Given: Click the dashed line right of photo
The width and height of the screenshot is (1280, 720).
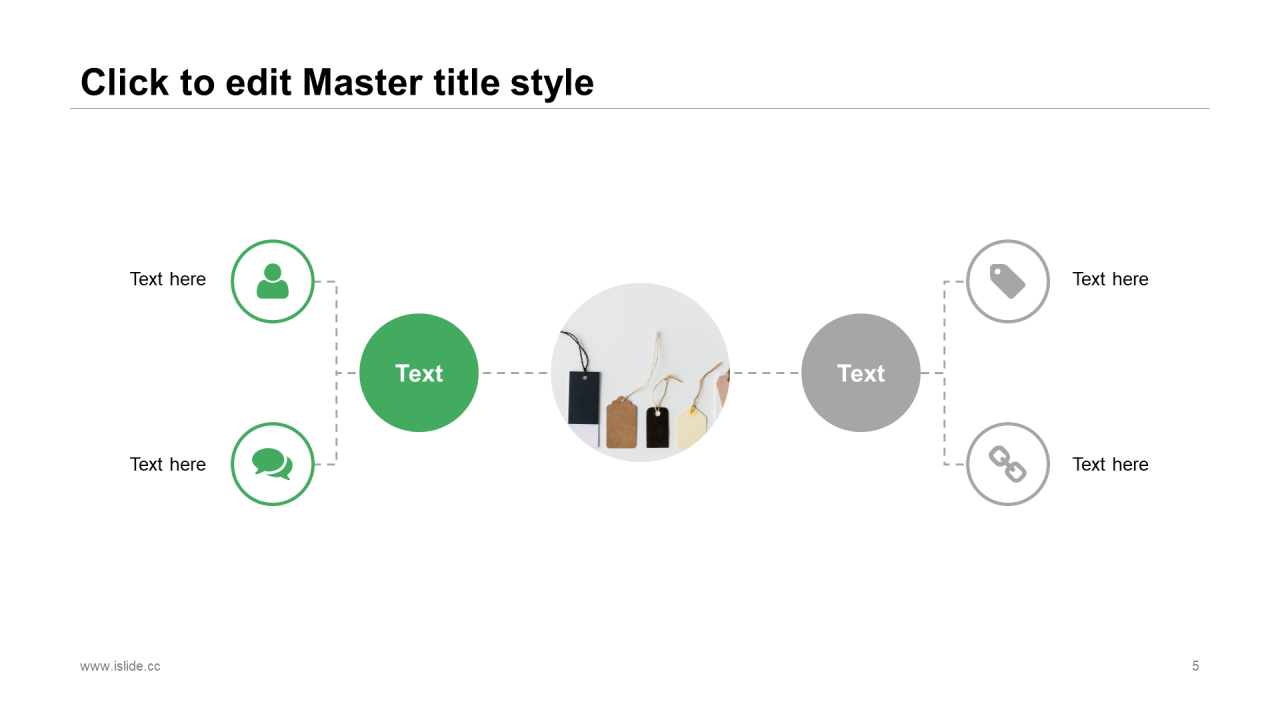Looking at the screenshot, I should [x=765, y=373].
